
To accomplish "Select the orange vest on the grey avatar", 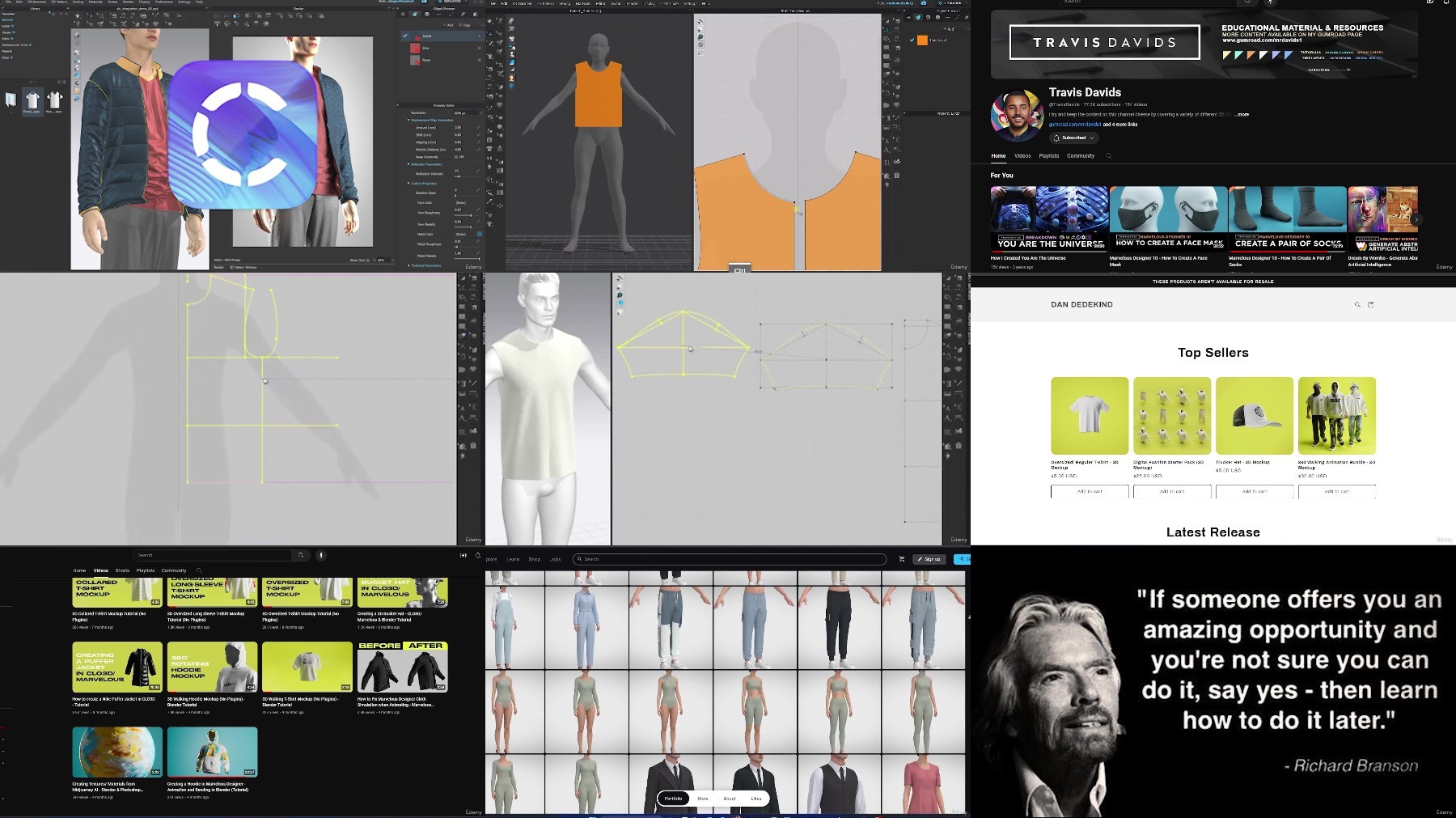I will (599, 94).
